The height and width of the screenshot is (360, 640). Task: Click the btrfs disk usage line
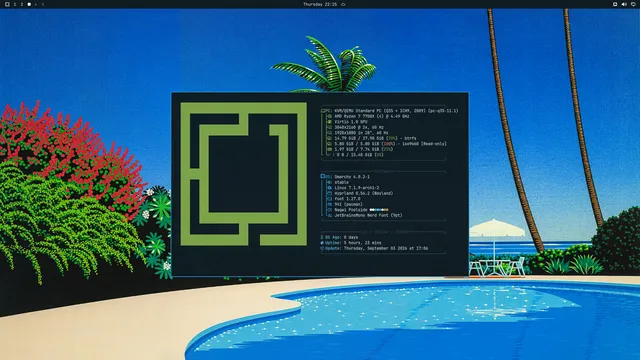pyautogui.click(x=375, y=138)
